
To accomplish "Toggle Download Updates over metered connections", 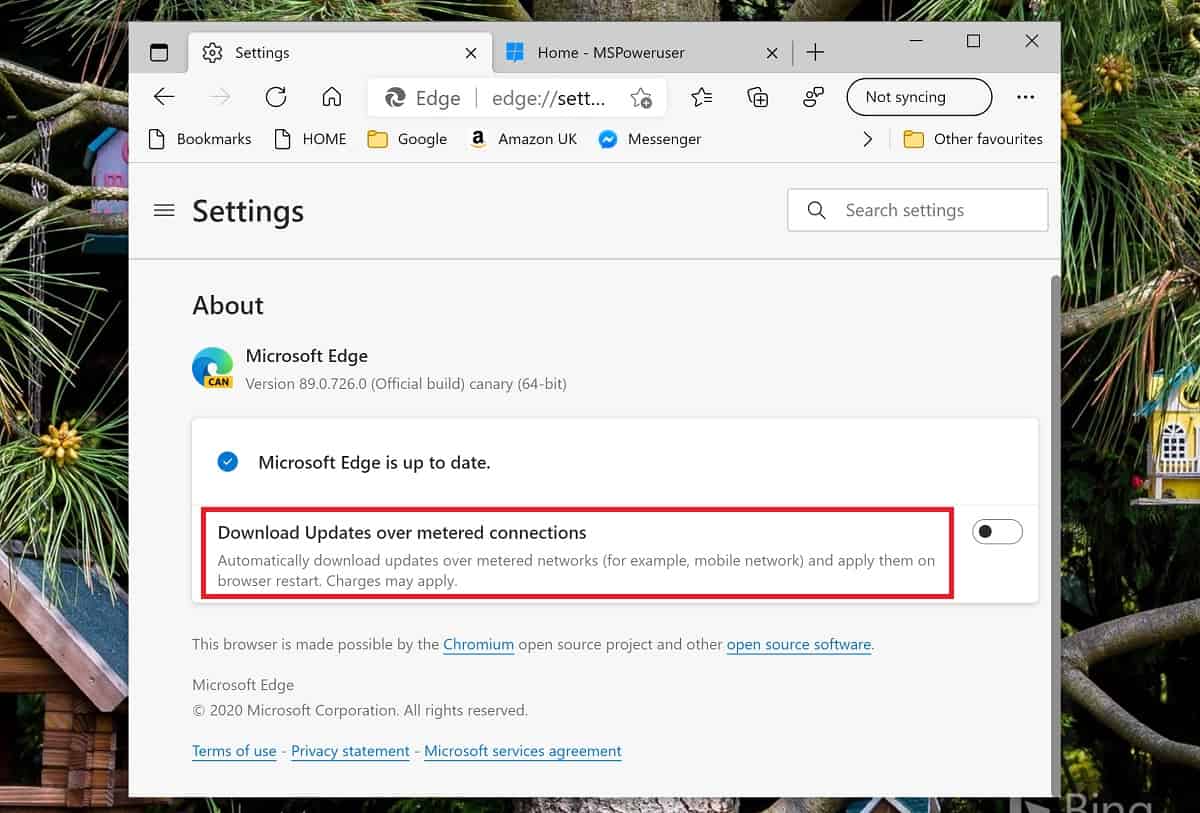I will click(997, 532).
